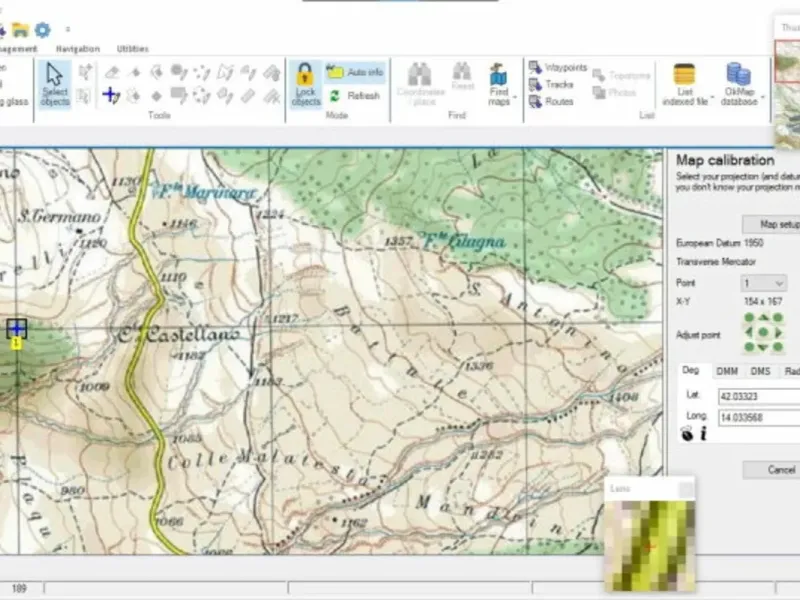The width and height of the screenshot is (800, 600).
Task: Switch to the DMM coordinate tab
Action: click(x=727, y=371)
